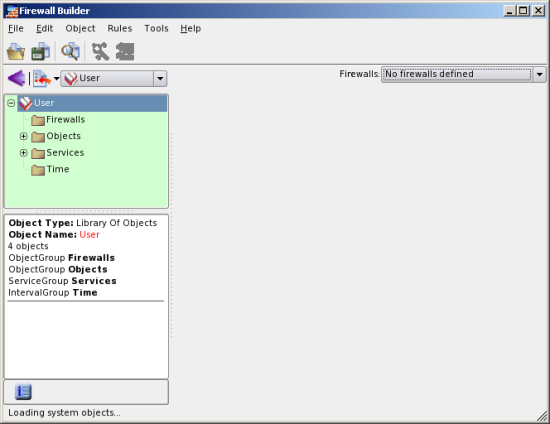Click the blue info list icon

[x=24, y=392]
